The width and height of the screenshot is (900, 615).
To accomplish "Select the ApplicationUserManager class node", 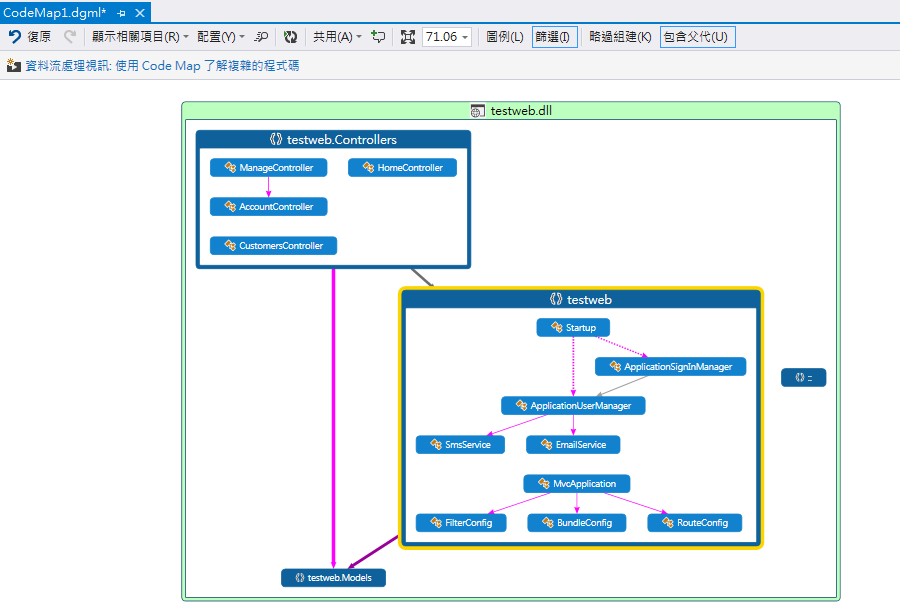I will 573,406.
